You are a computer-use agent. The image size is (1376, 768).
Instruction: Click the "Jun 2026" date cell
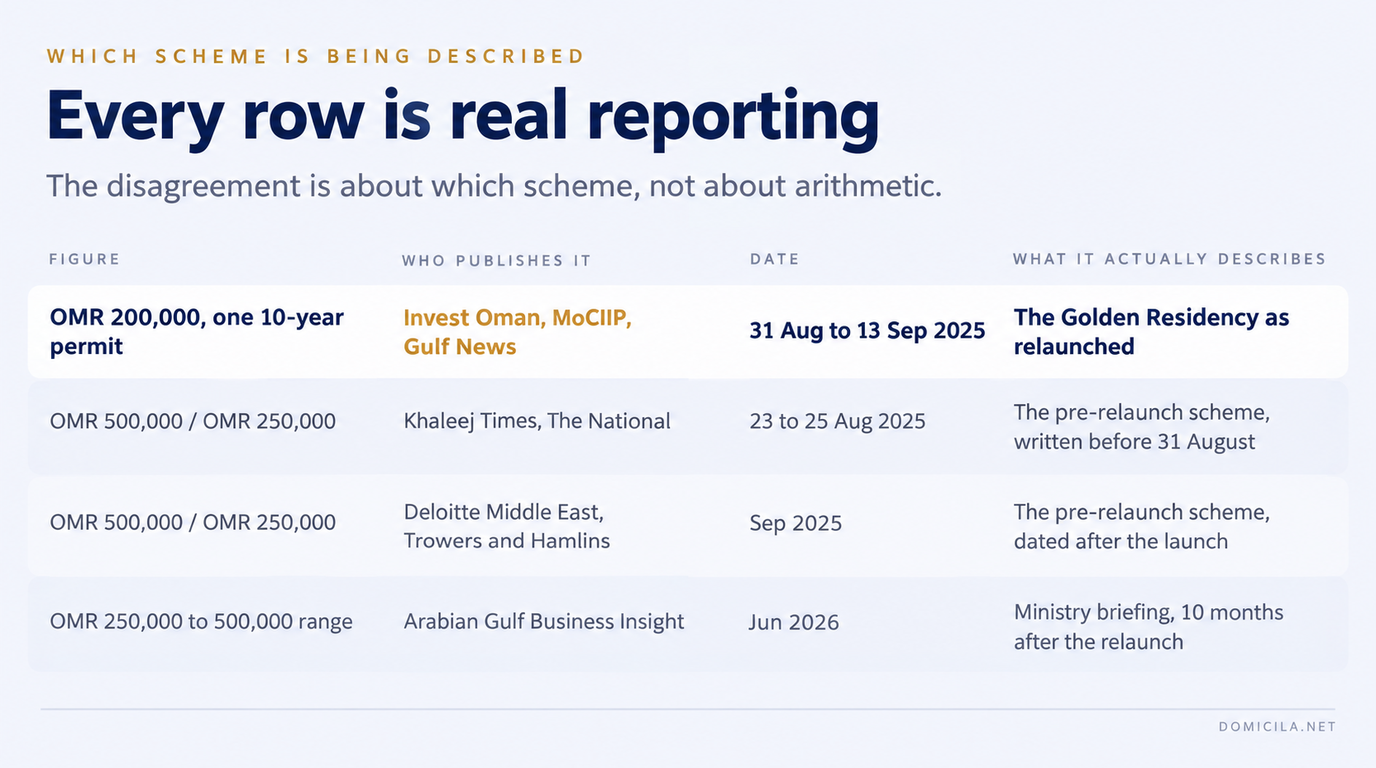tap(794, 622)
